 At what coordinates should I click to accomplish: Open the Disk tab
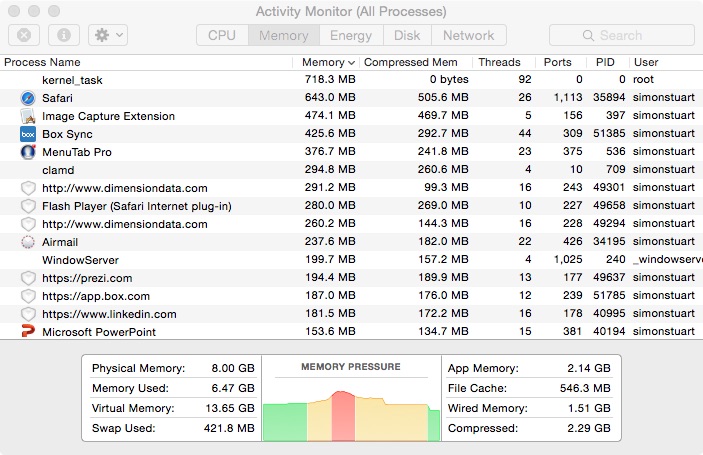407,35
